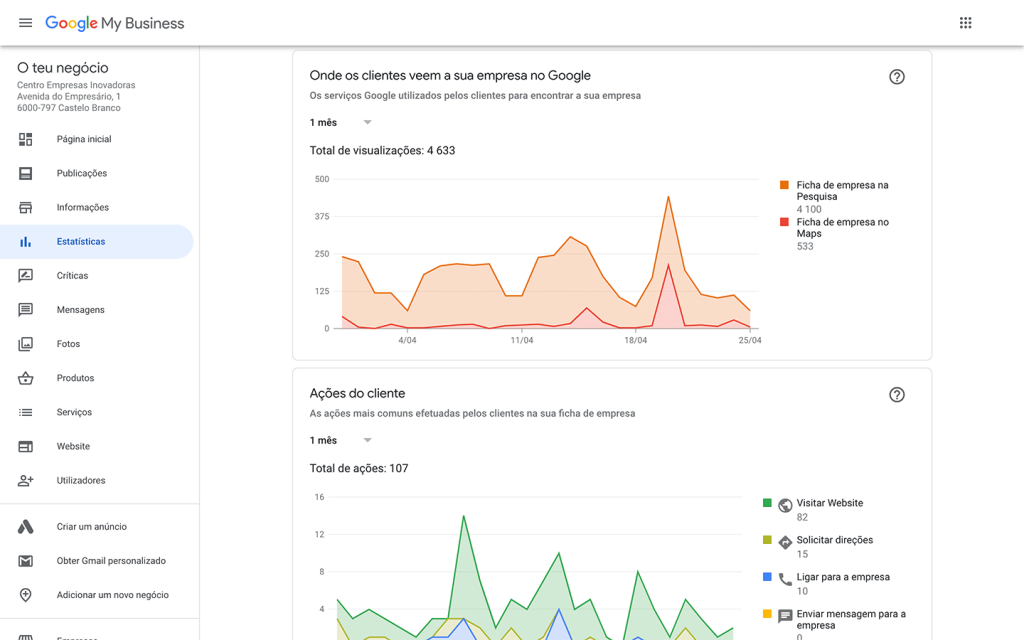Open the Críticas section
The width and height of the screenshot is (1024, 640).
tap(72, 276)
